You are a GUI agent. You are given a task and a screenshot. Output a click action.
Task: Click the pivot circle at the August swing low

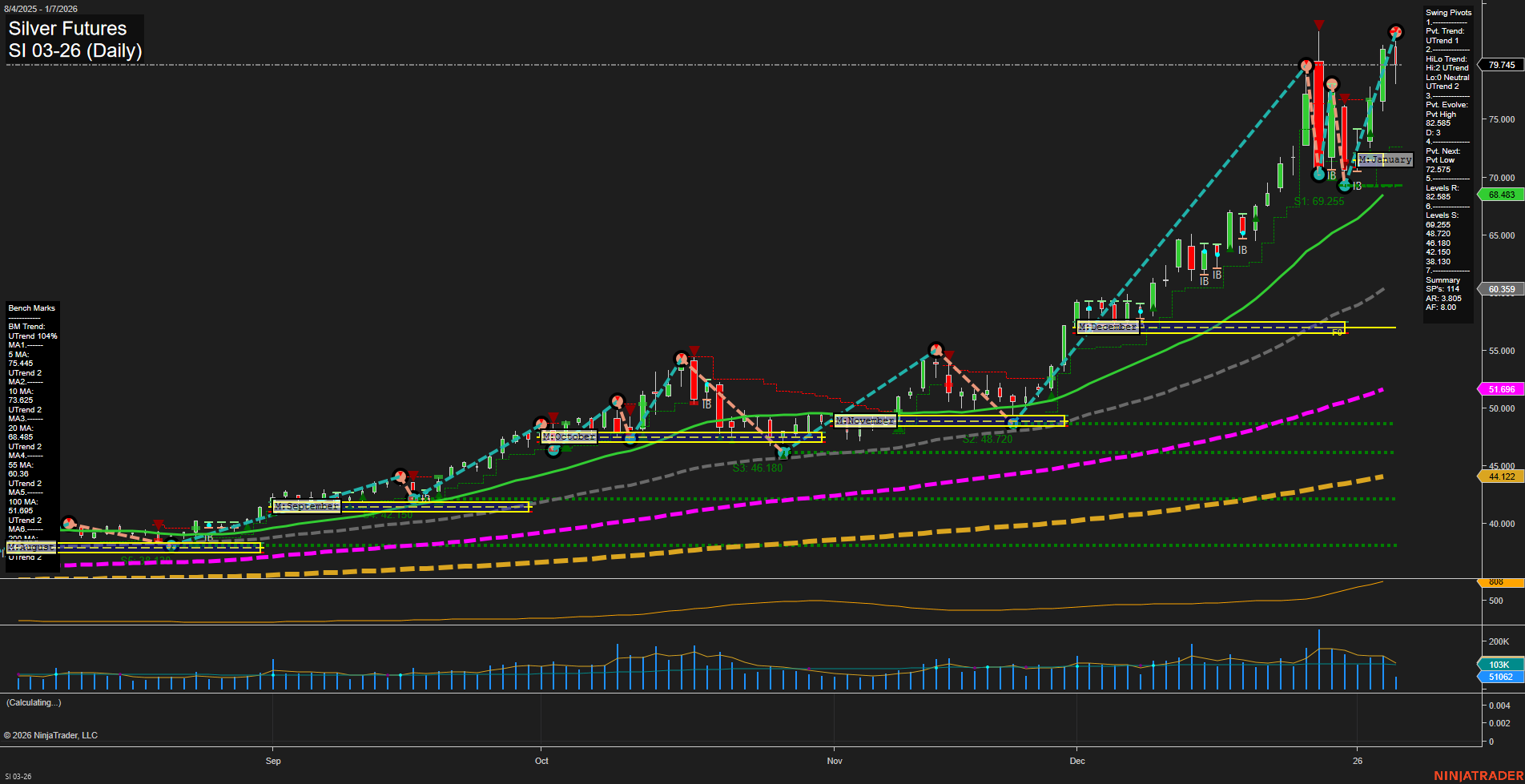[171, 546]
